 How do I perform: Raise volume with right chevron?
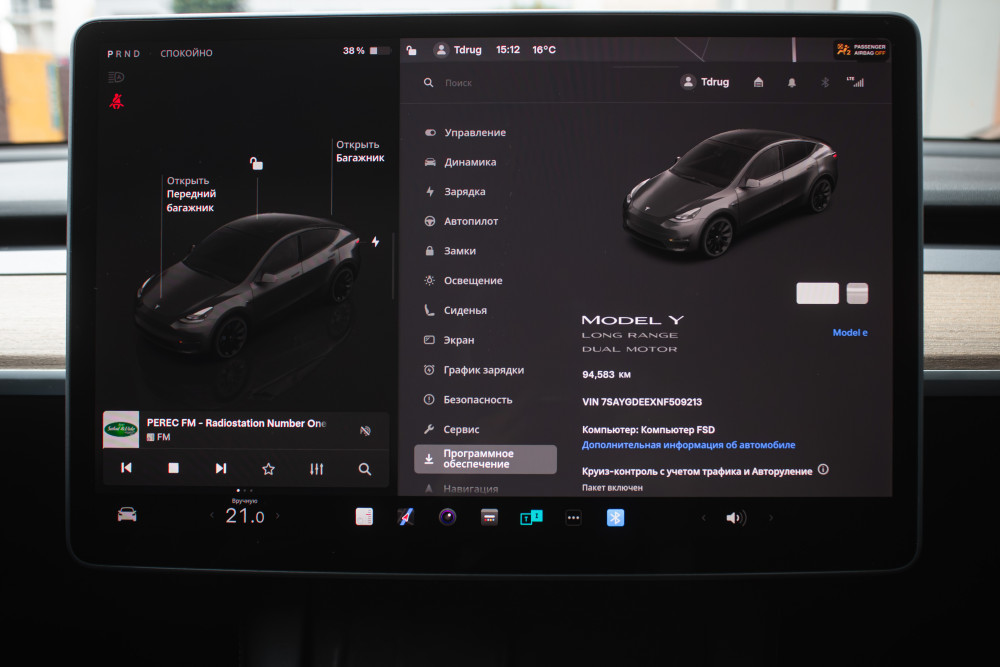pyautogui.click(x=770, y=518)
